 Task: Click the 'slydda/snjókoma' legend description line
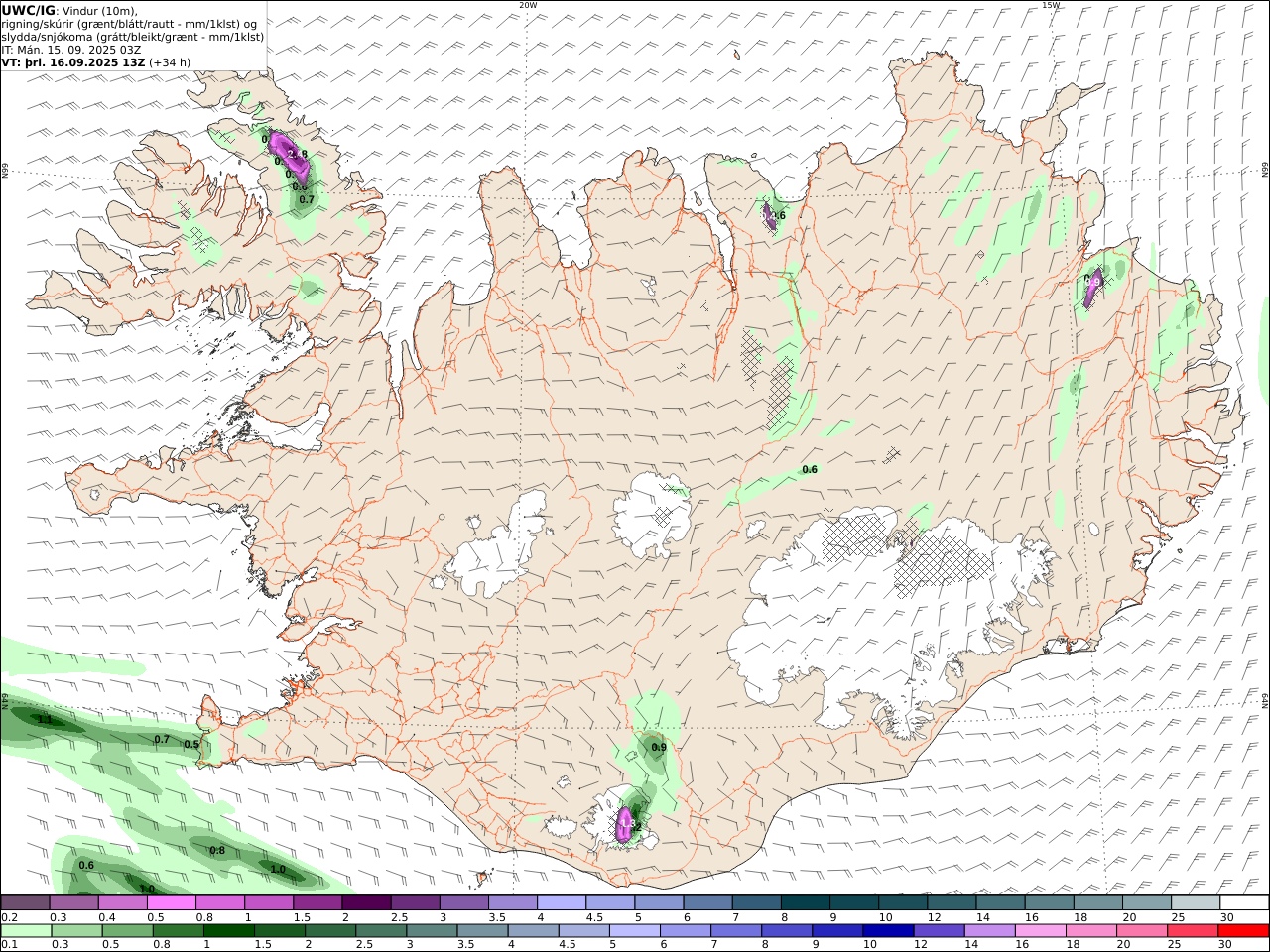pos(133,37)
